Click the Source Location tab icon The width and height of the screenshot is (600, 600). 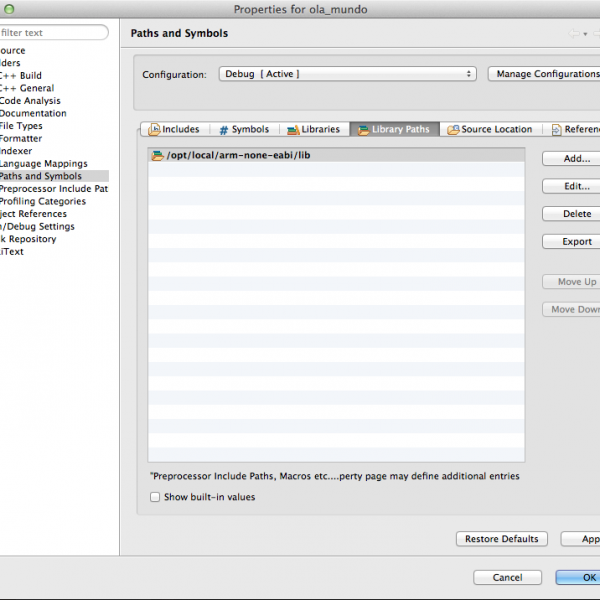[x=453, y=130]
